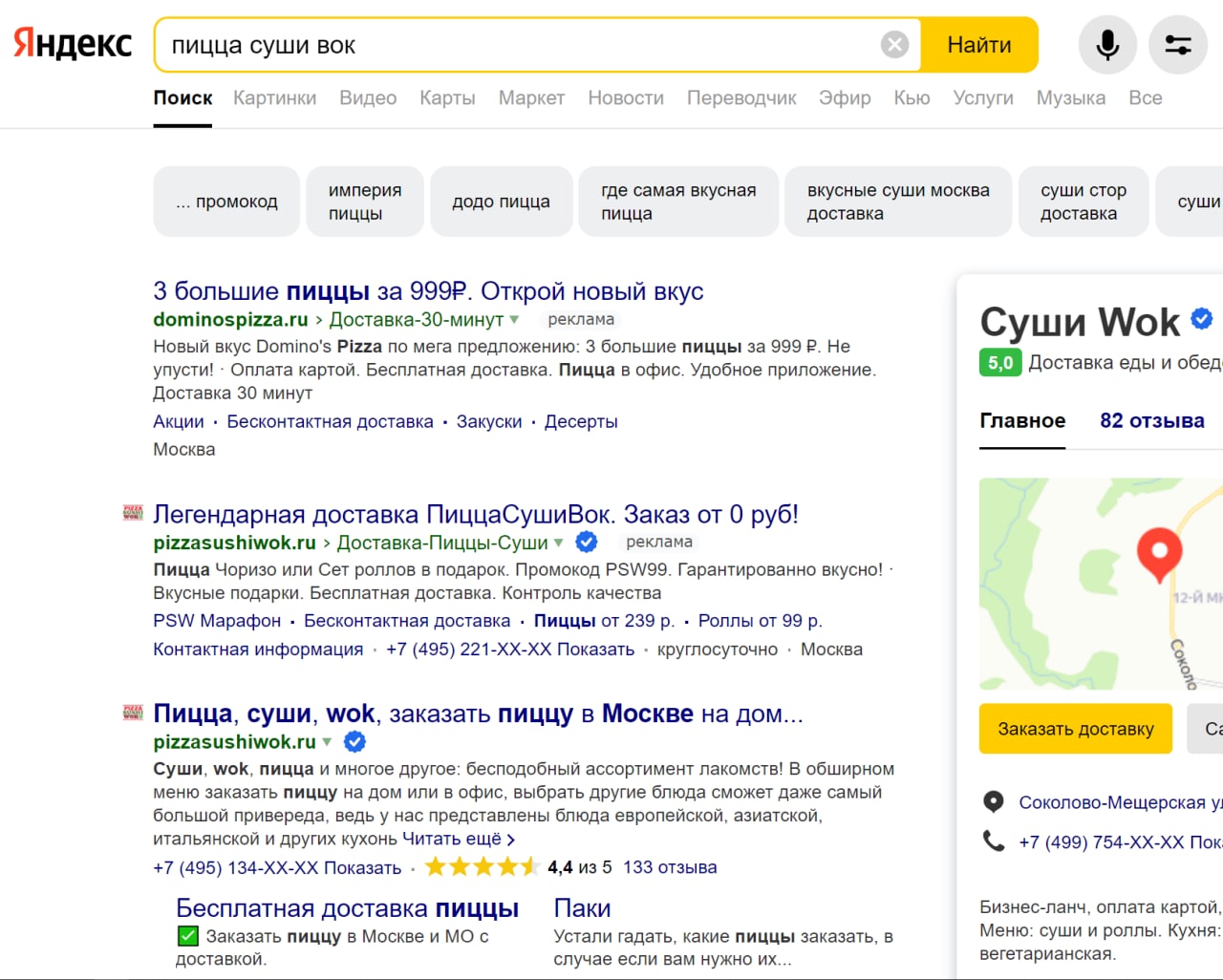The image size is (1223, 980).
Task: Click the star rating 4,4 из 5
Action: 483,867
